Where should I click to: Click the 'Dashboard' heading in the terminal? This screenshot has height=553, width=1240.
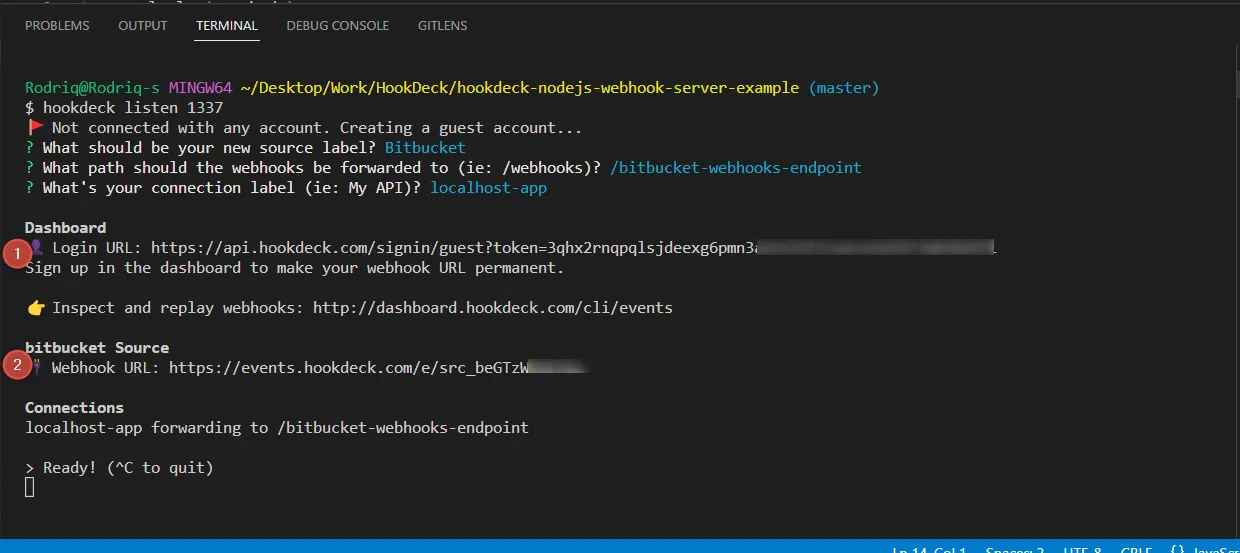65,228
